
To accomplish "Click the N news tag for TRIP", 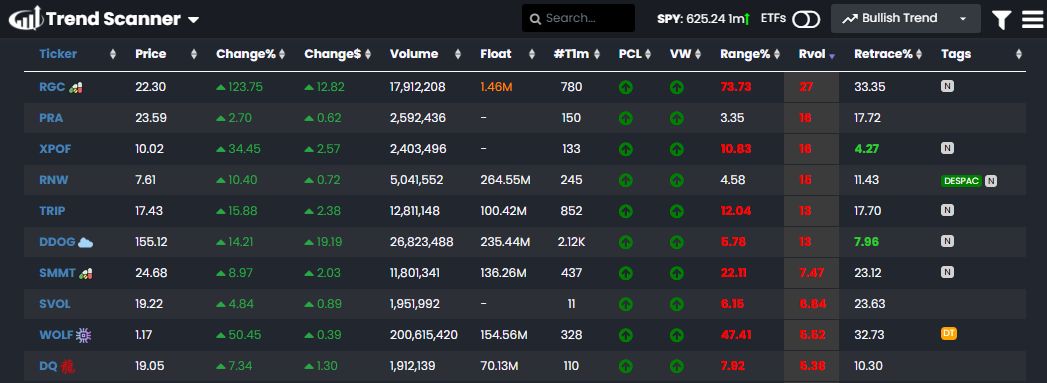I will 947,210.
